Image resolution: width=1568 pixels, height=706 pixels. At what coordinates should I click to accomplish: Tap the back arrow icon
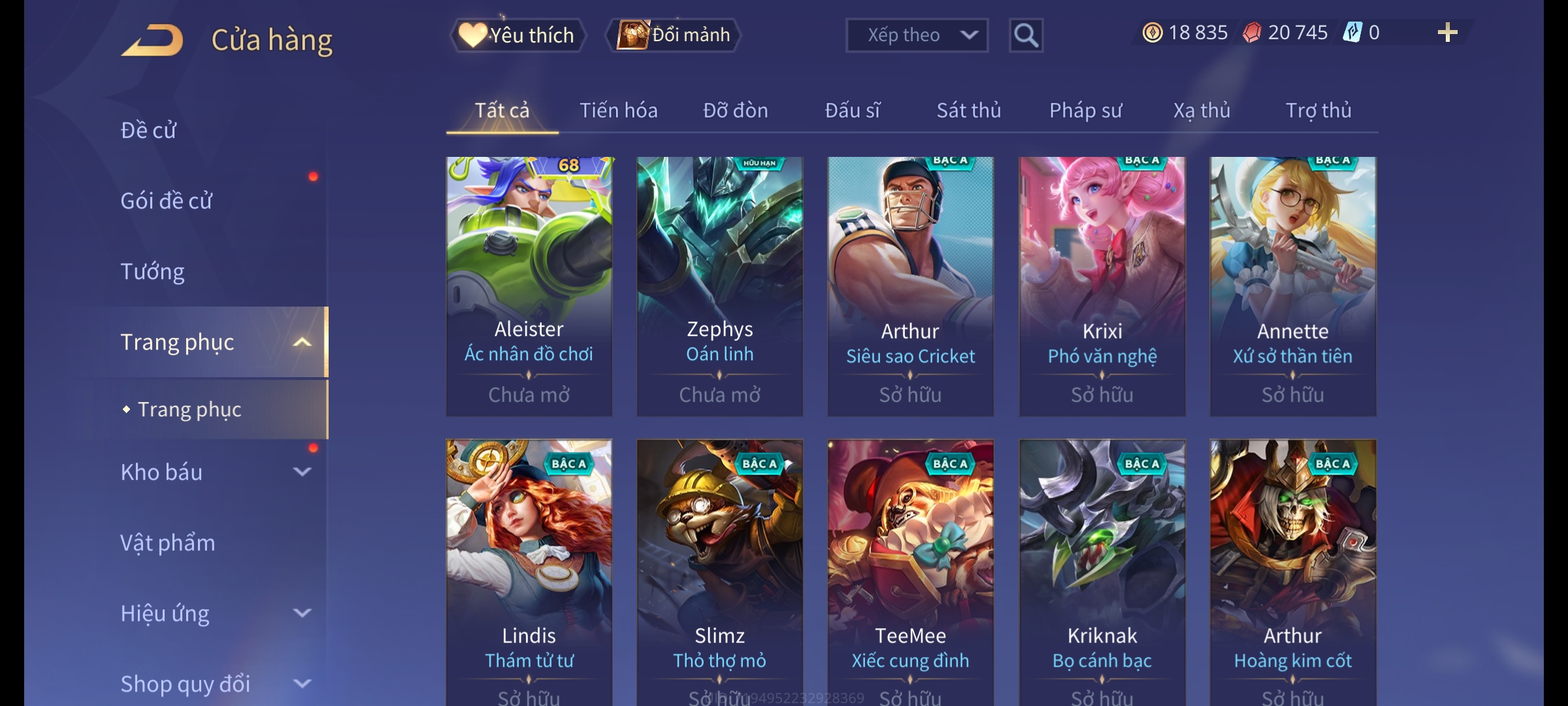(152, 40)
